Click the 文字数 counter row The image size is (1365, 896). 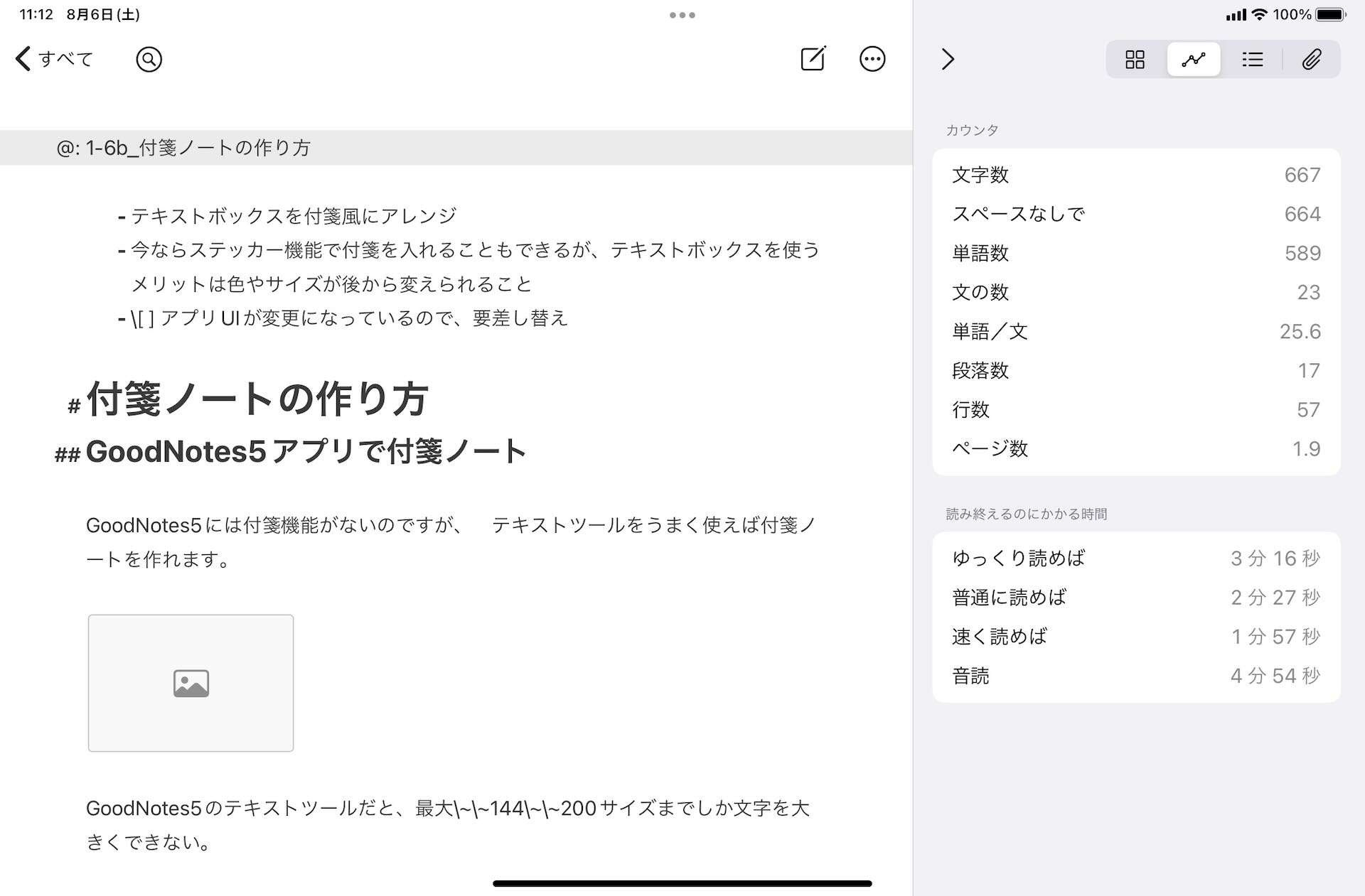[1136, 175]
